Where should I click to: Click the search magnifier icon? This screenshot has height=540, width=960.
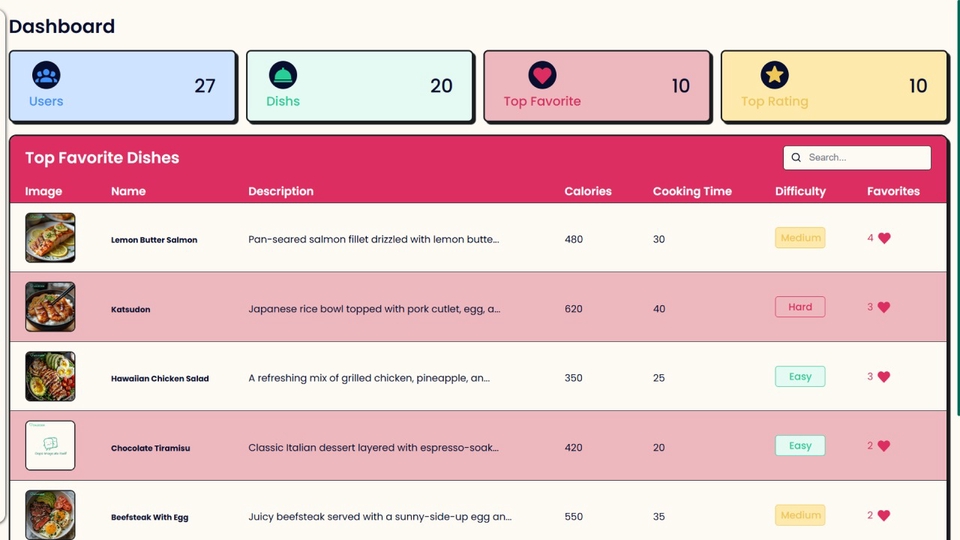point(796,158)
